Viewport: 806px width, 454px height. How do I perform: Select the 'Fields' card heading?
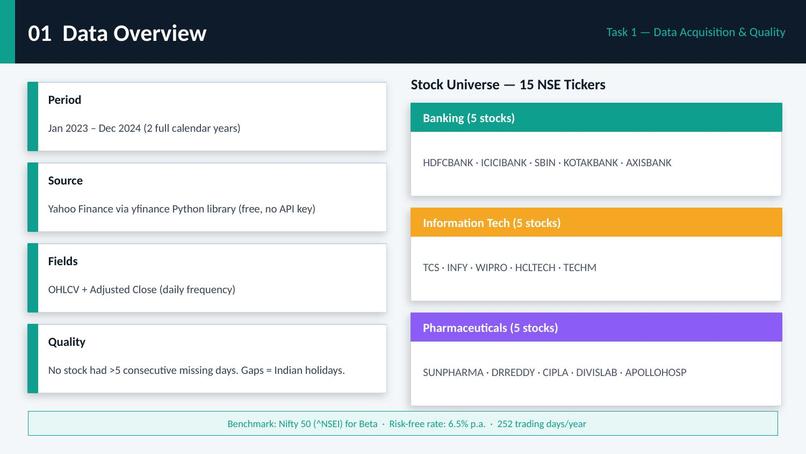(63, 261)
